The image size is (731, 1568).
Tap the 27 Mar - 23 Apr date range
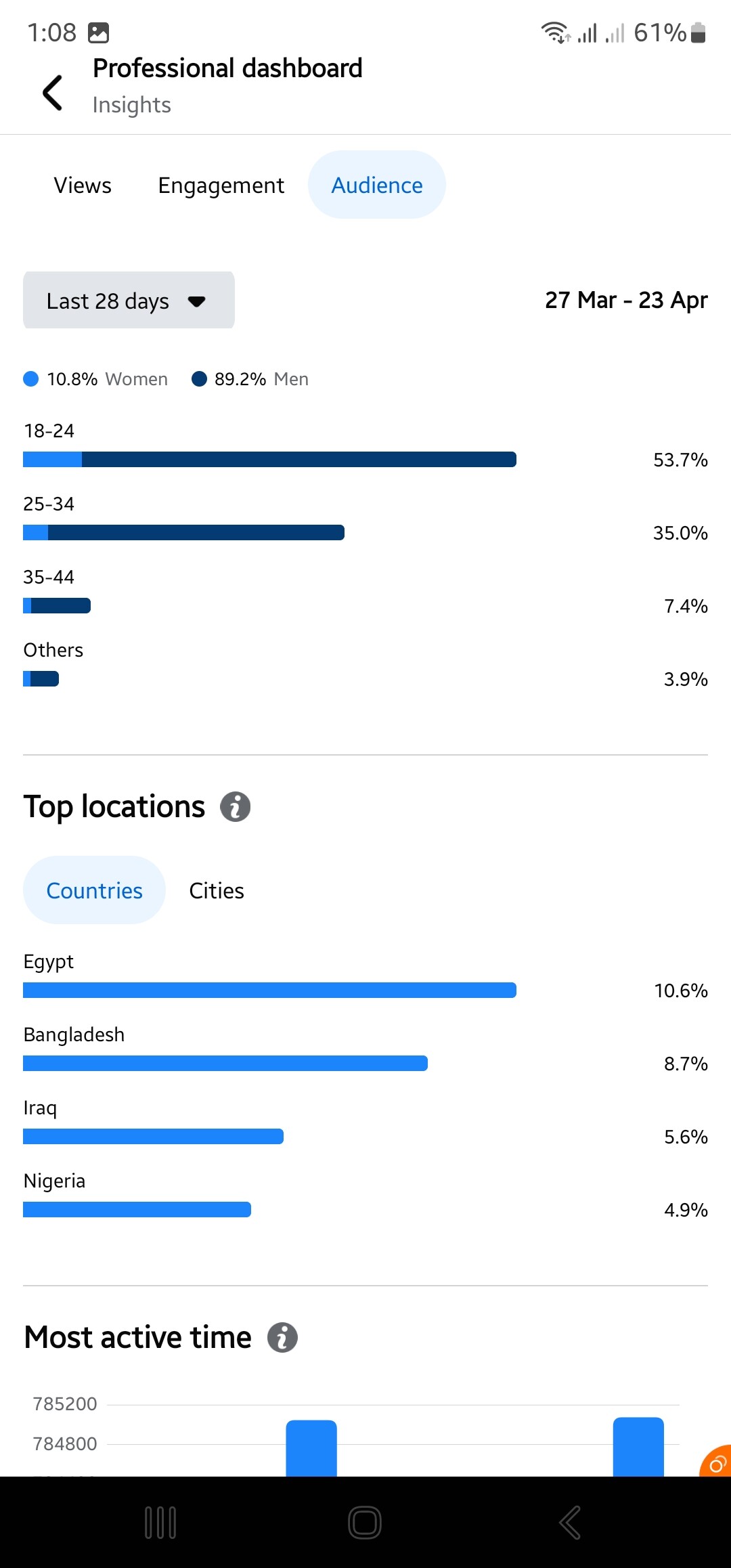pyautogui.click(x=626, y=300)
